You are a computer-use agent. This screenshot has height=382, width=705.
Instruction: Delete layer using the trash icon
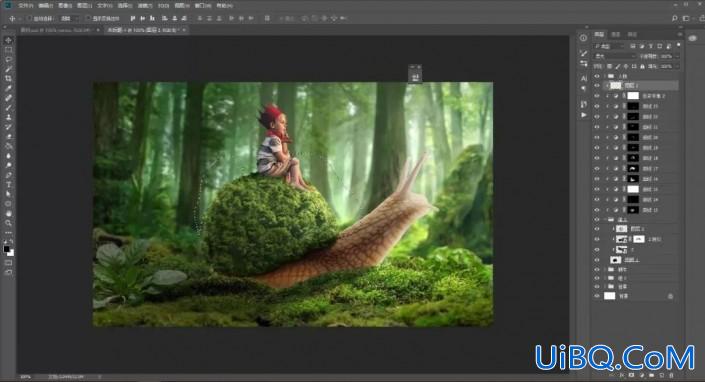672,375
